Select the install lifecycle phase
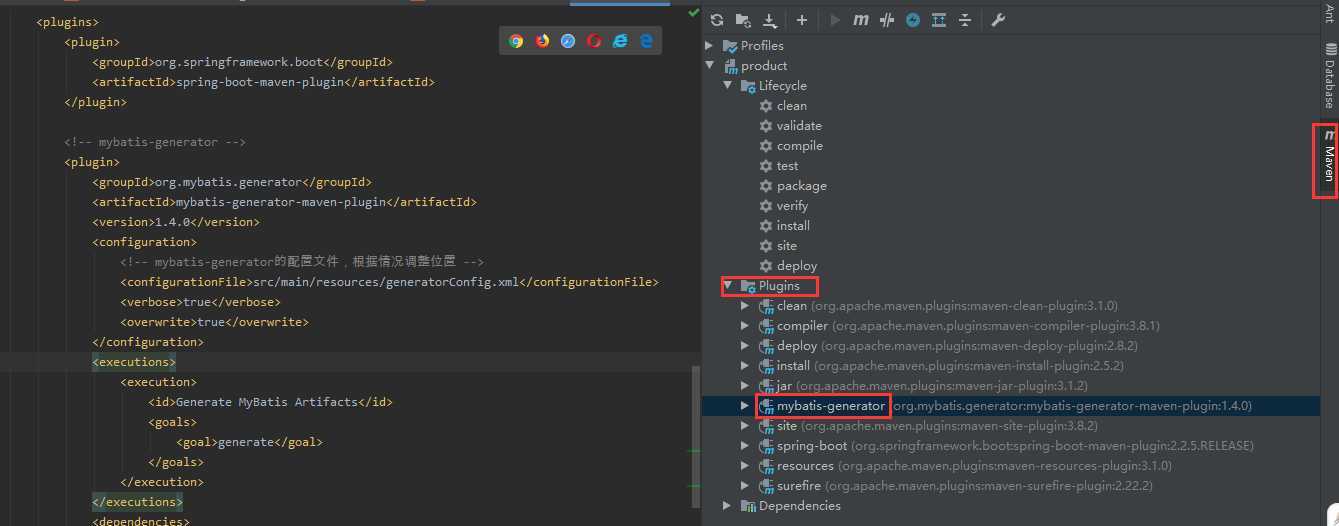1339x526 pixels. point(793,226)
